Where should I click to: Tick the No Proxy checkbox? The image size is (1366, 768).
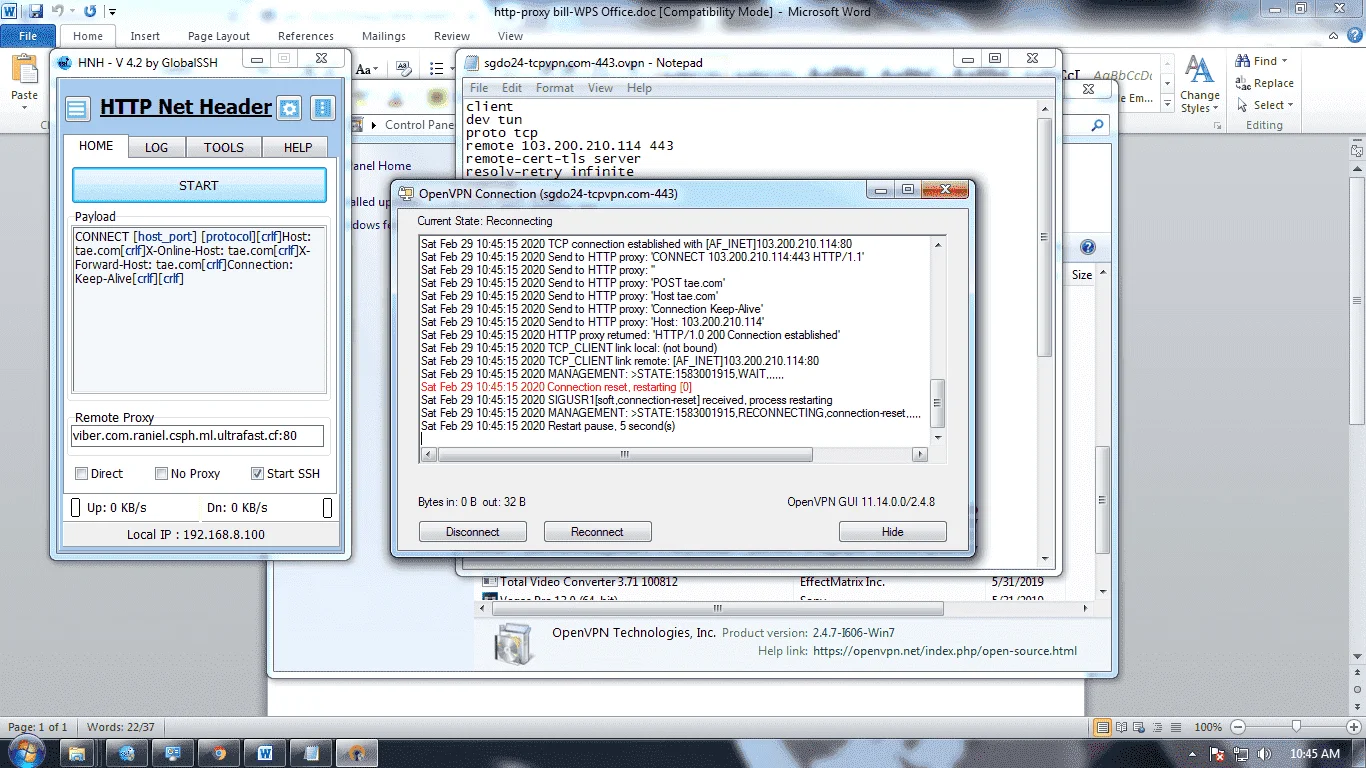162,473
